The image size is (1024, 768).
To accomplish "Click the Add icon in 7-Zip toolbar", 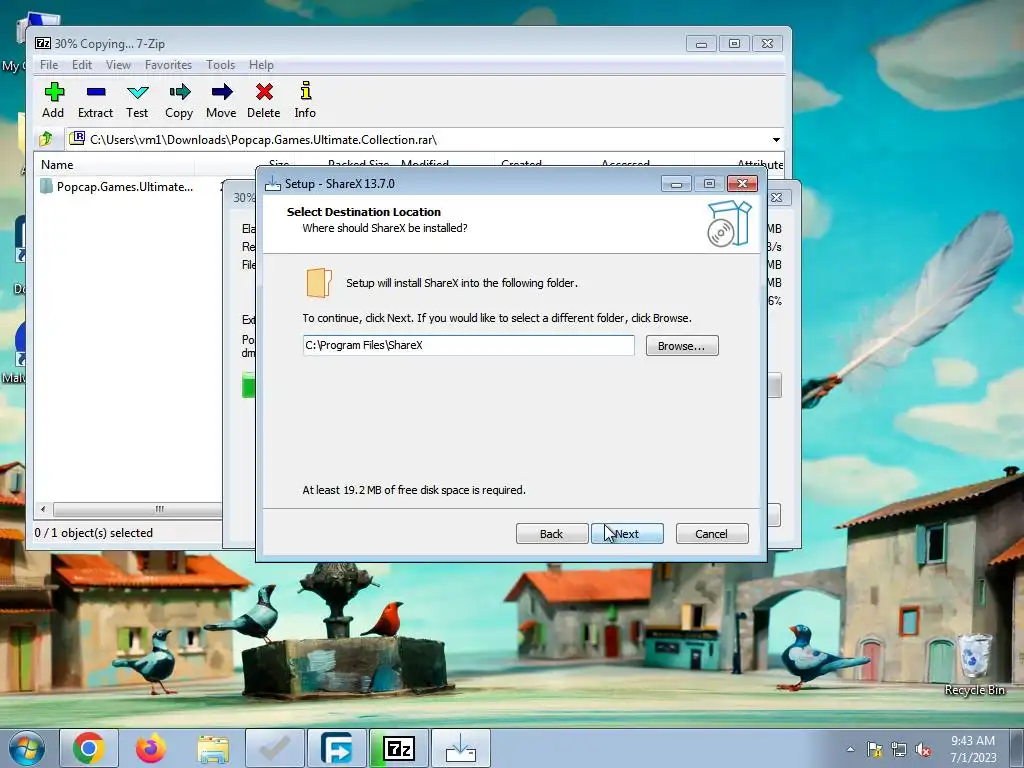I will (x=54, y=100).
